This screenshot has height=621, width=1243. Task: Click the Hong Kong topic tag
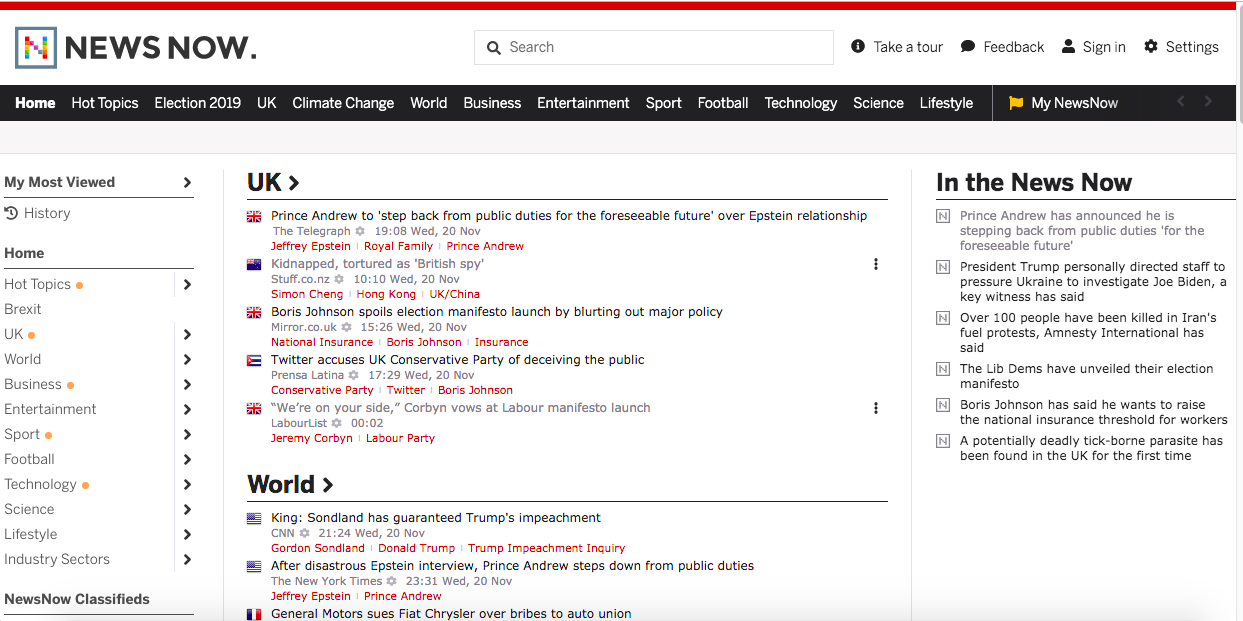[386, 294]
